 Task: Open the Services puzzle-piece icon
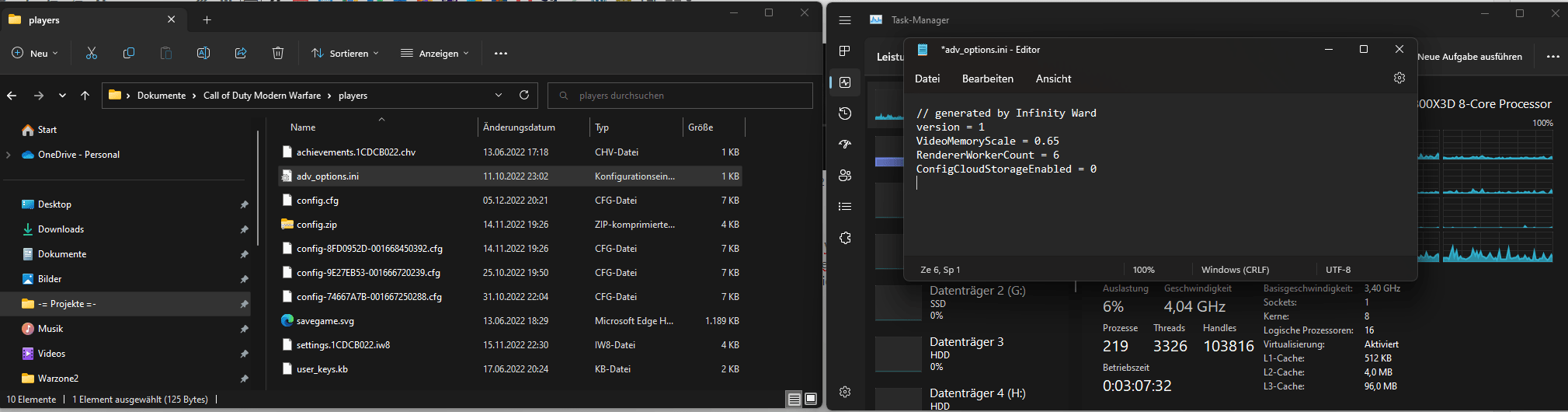[845, 238]
